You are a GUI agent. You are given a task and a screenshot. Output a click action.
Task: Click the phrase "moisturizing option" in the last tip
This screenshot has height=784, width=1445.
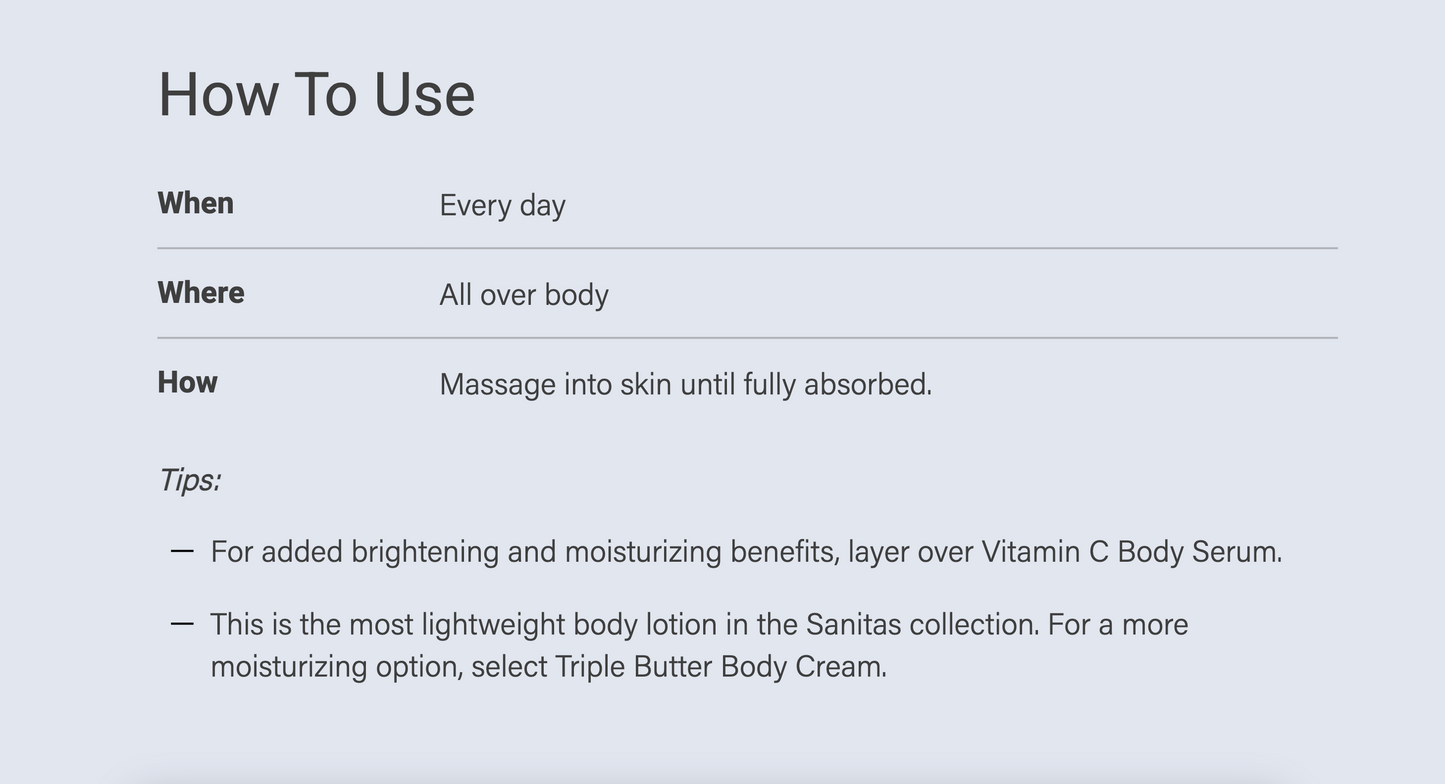coord(336,666)
